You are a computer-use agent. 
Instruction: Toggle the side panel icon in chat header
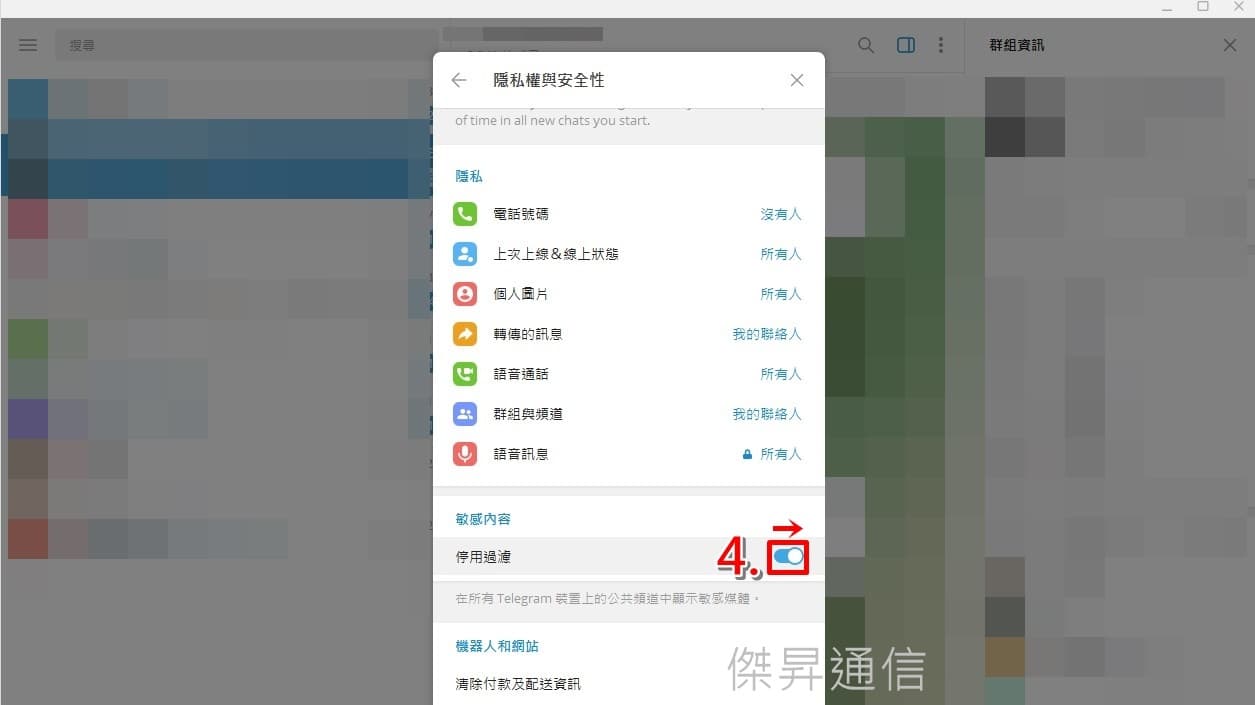click(906, 45)
